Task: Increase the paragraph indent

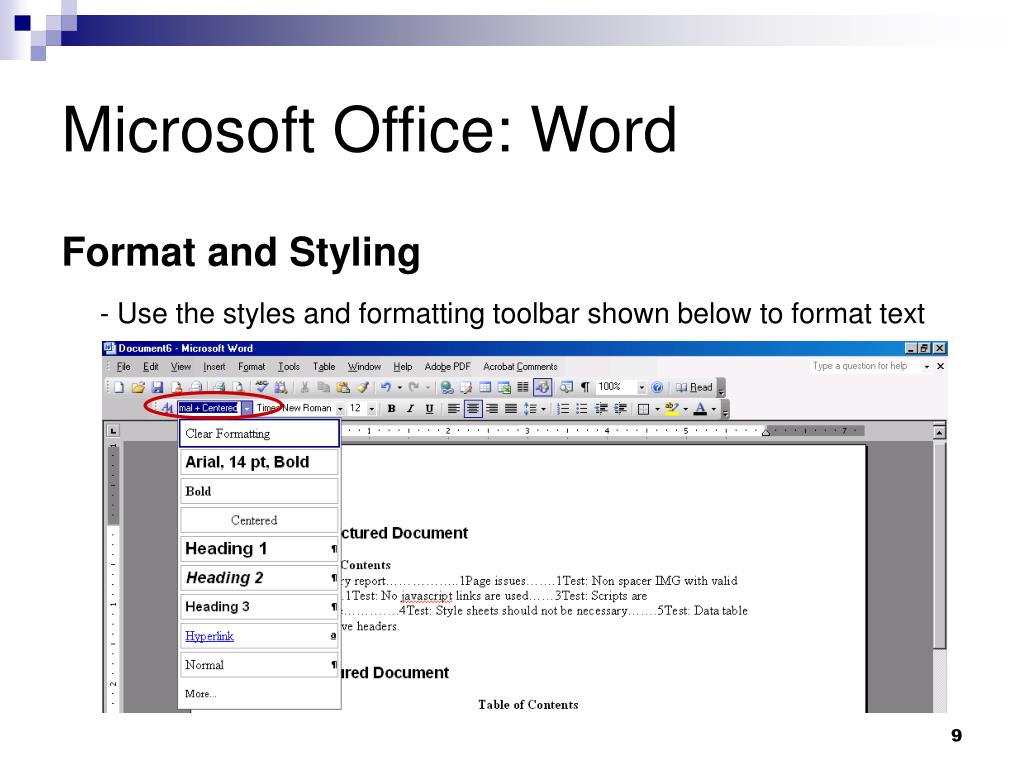Action: click(x=620, y=409)
